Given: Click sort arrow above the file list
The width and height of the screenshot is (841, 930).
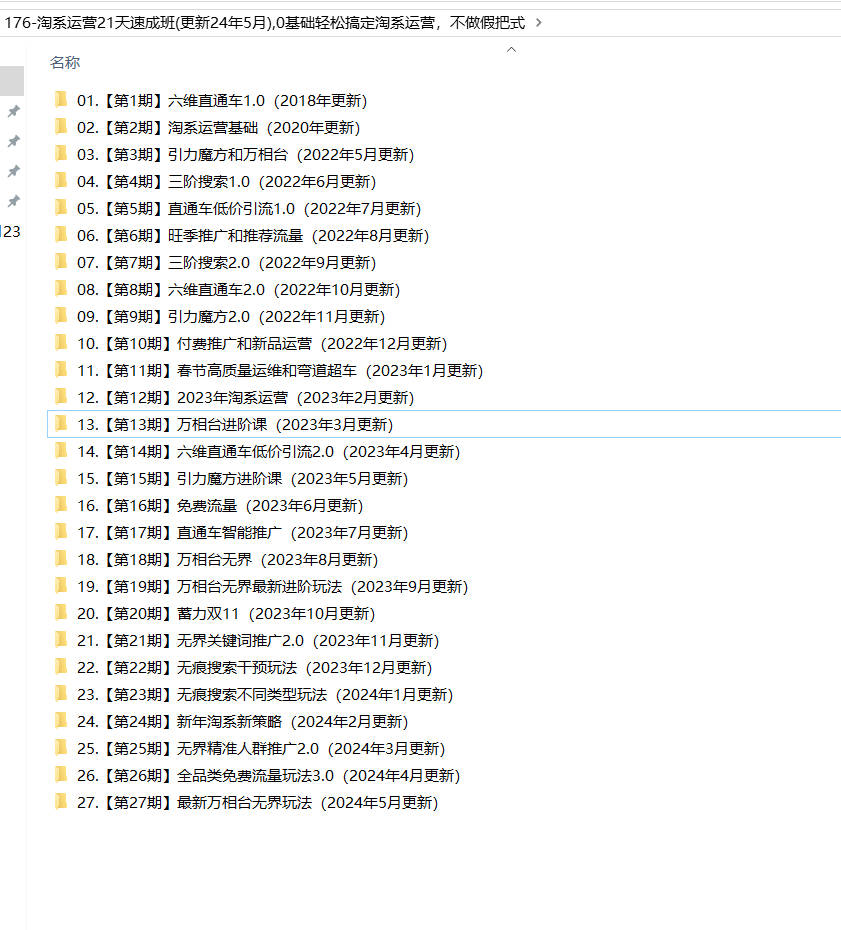Looking at the screenshot, I should pos(511,50).
